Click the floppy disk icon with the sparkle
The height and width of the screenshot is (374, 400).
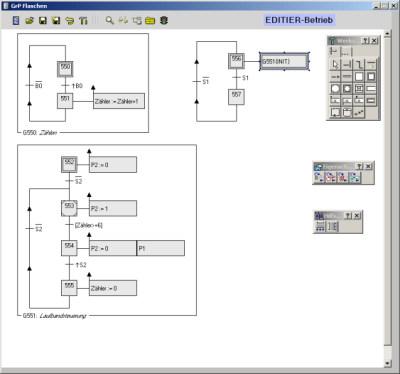coord(56,21)
